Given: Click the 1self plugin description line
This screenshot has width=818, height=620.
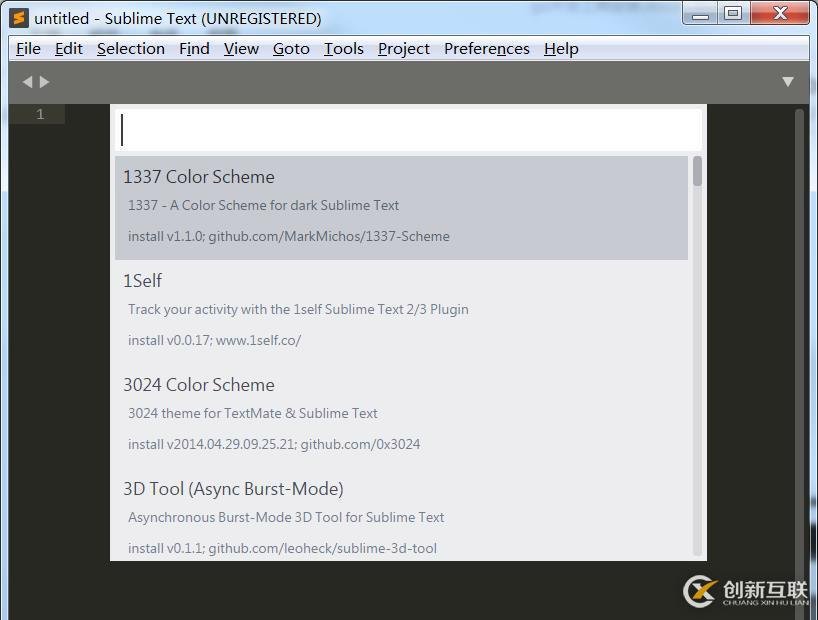Looking at the screenshot, I should 298,309.
